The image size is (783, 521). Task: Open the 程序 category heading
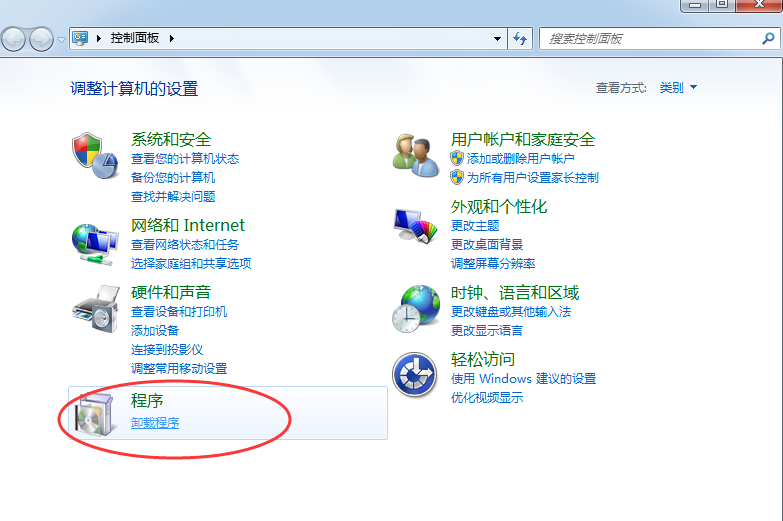[147, 401]
